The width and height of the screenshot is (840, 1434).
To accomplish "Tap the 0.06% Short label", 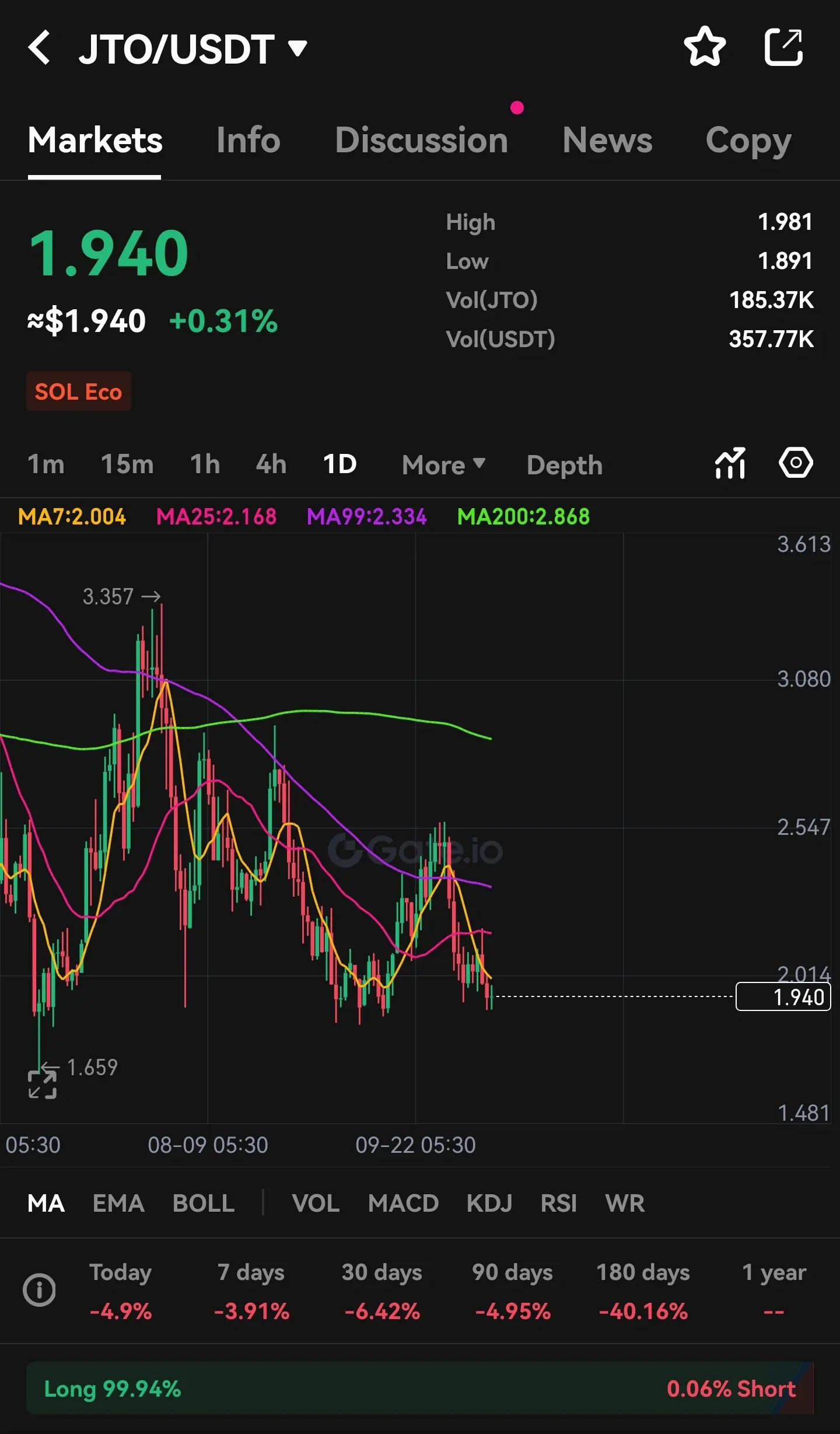I will pos(731,1389).
